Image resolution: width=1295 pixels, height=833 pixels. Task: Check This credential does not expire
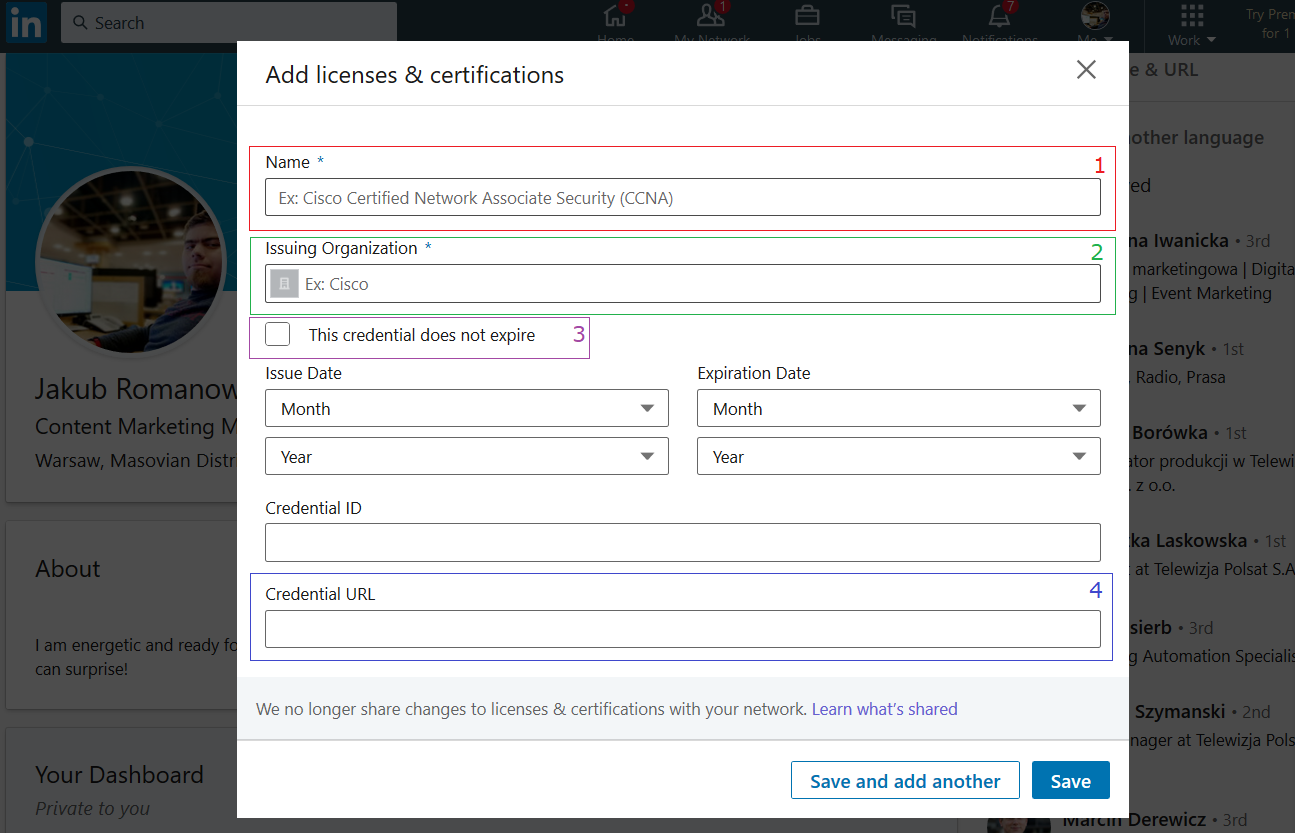(x=278, y=335)
